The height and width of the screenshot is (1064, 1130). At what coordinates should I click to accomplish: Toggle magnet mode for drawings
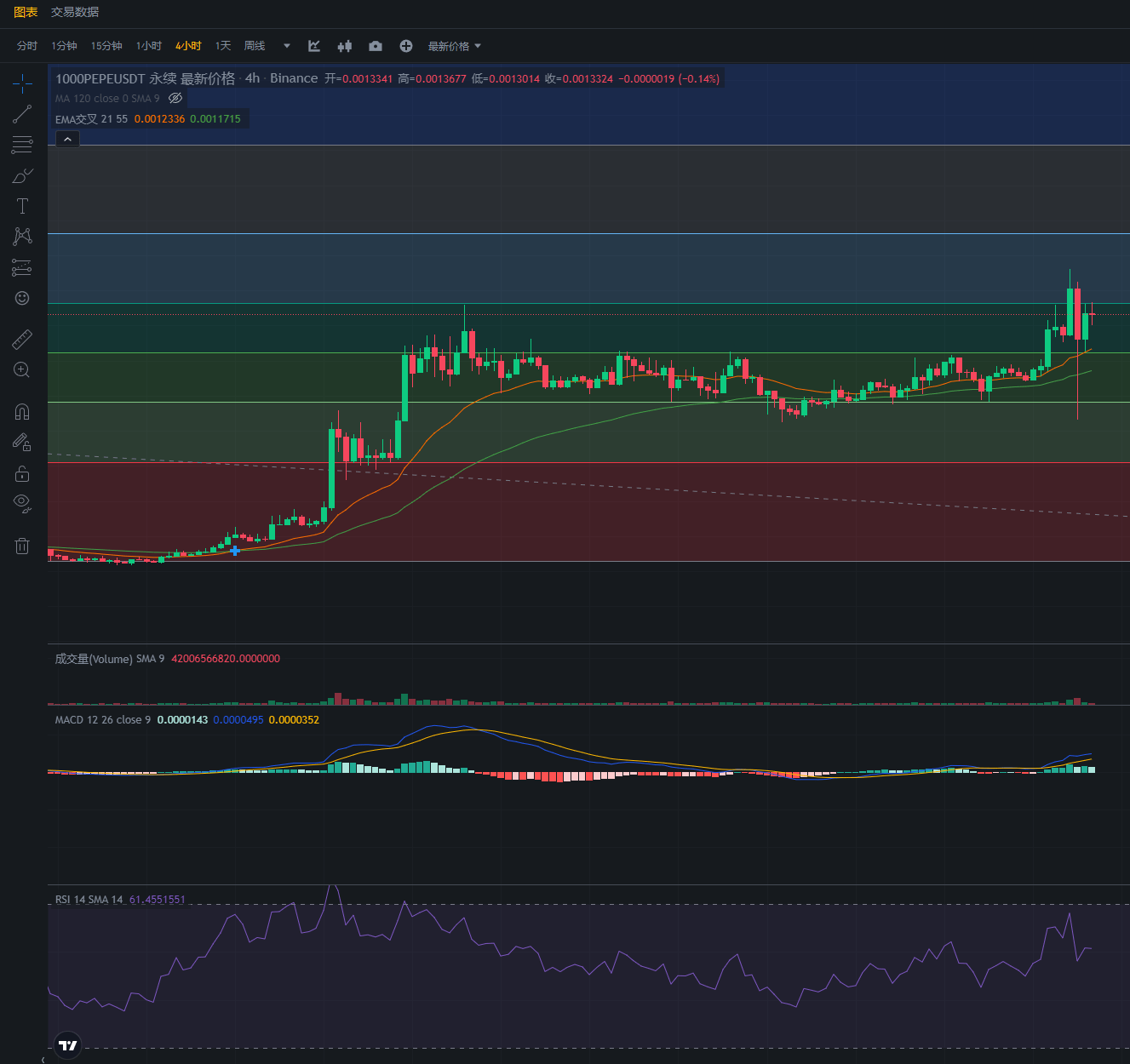click(x=22, y=412)
